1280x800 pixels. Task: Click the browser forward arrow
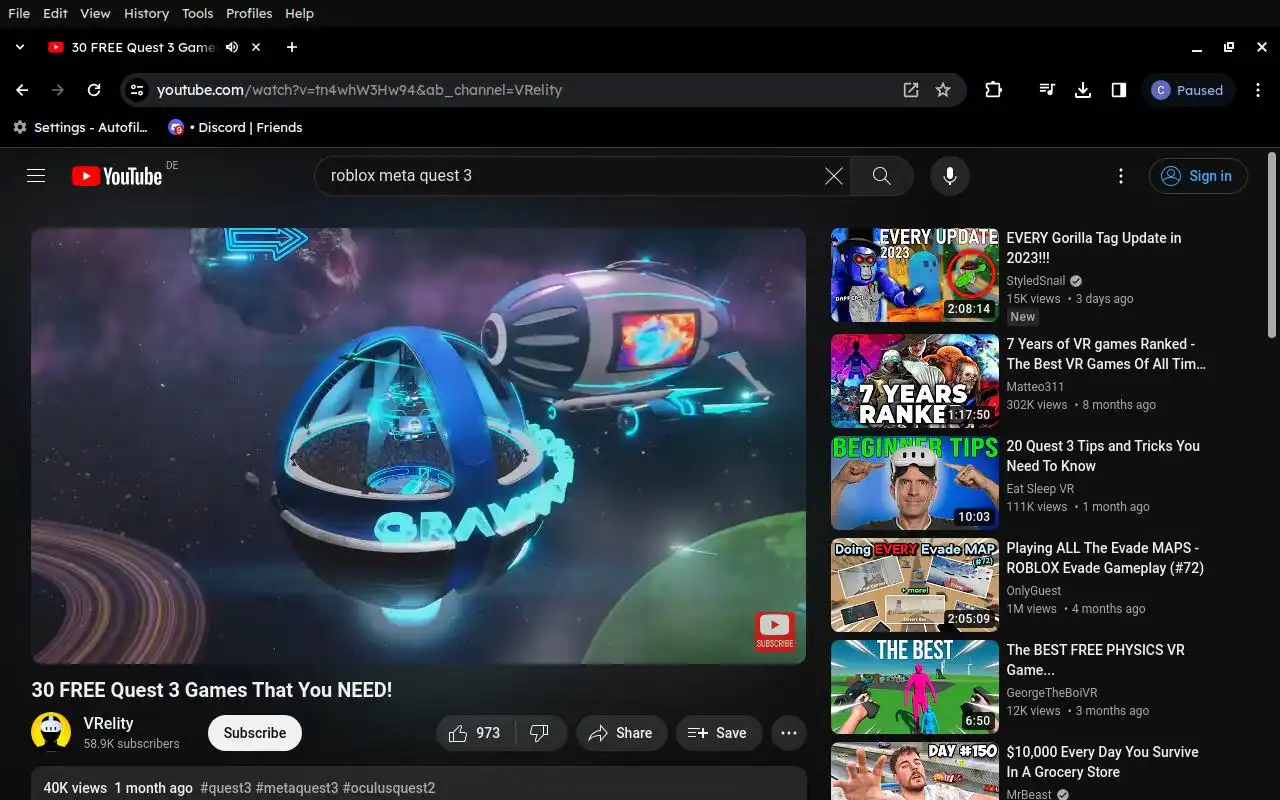click(x=58, y=90)
